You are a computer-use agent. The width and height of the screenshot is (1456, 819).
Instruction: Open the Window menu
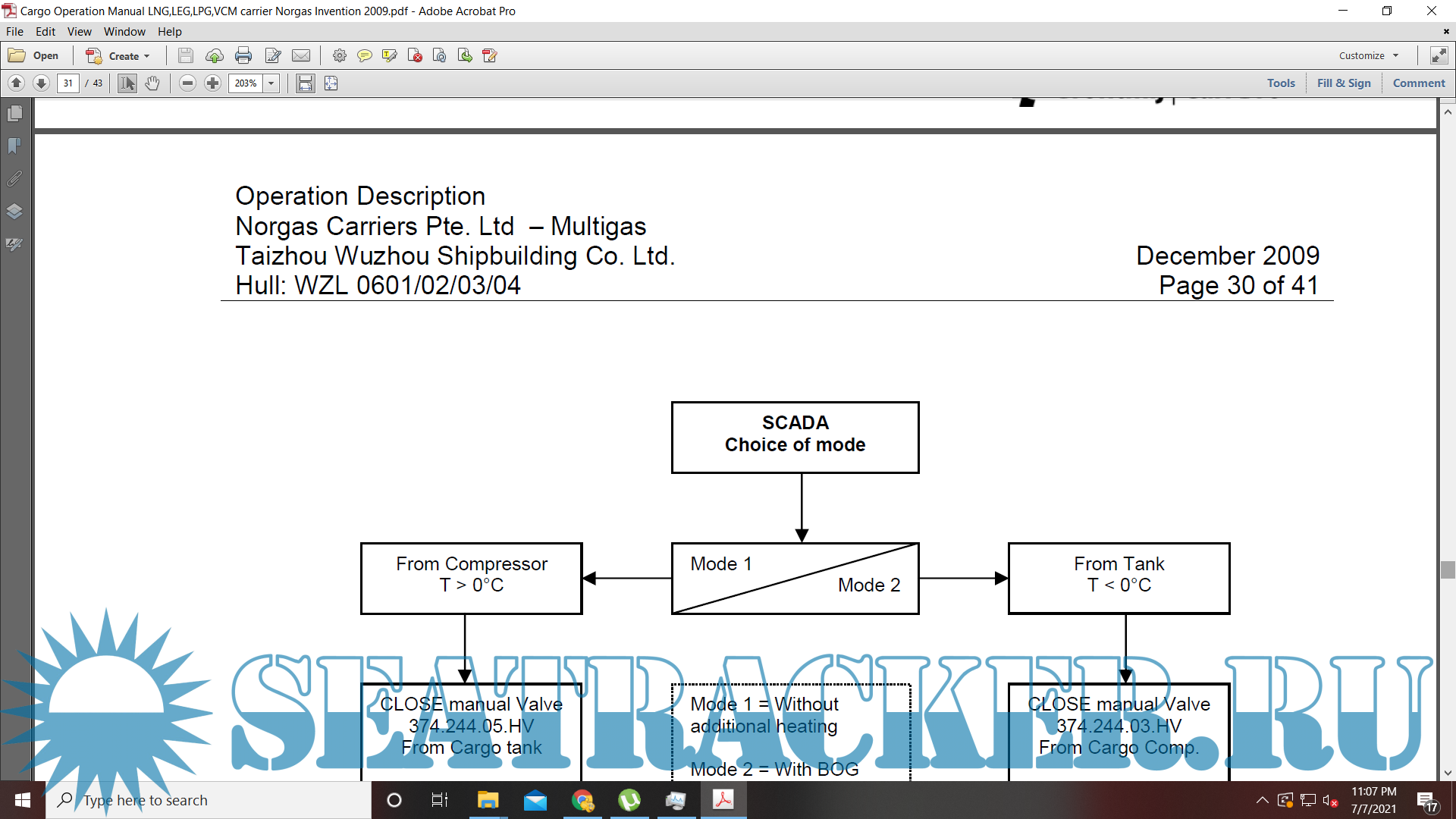pos(124,32)
